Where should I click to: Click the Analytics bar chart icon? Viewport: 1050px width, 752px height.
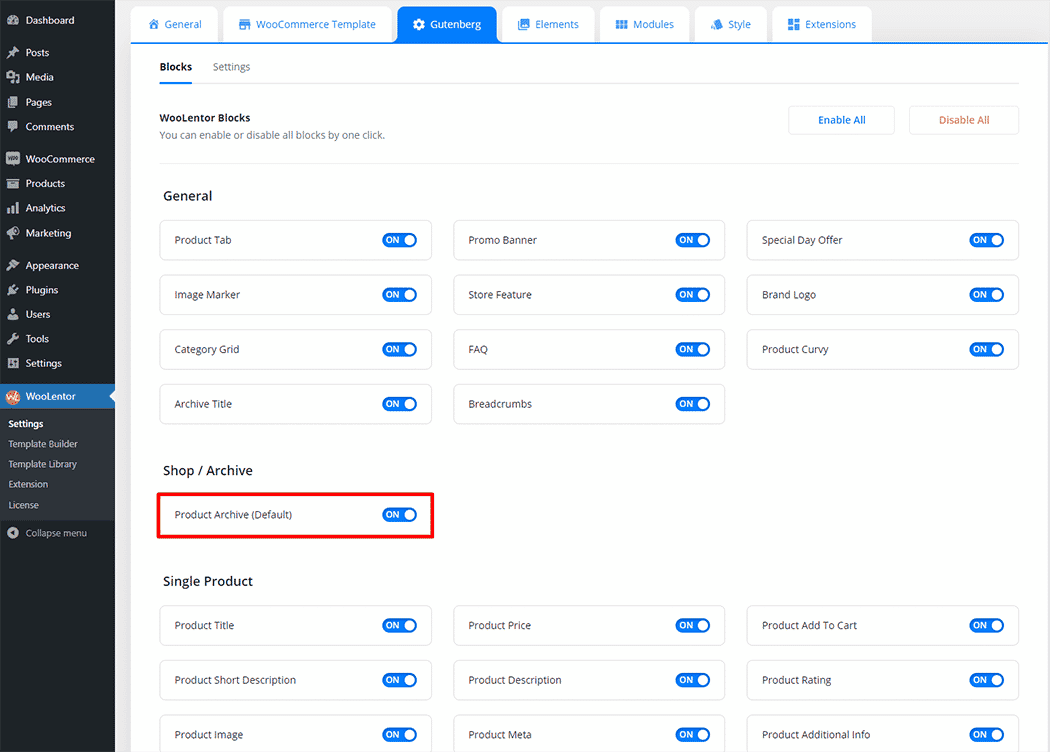(x=13, y=208)
